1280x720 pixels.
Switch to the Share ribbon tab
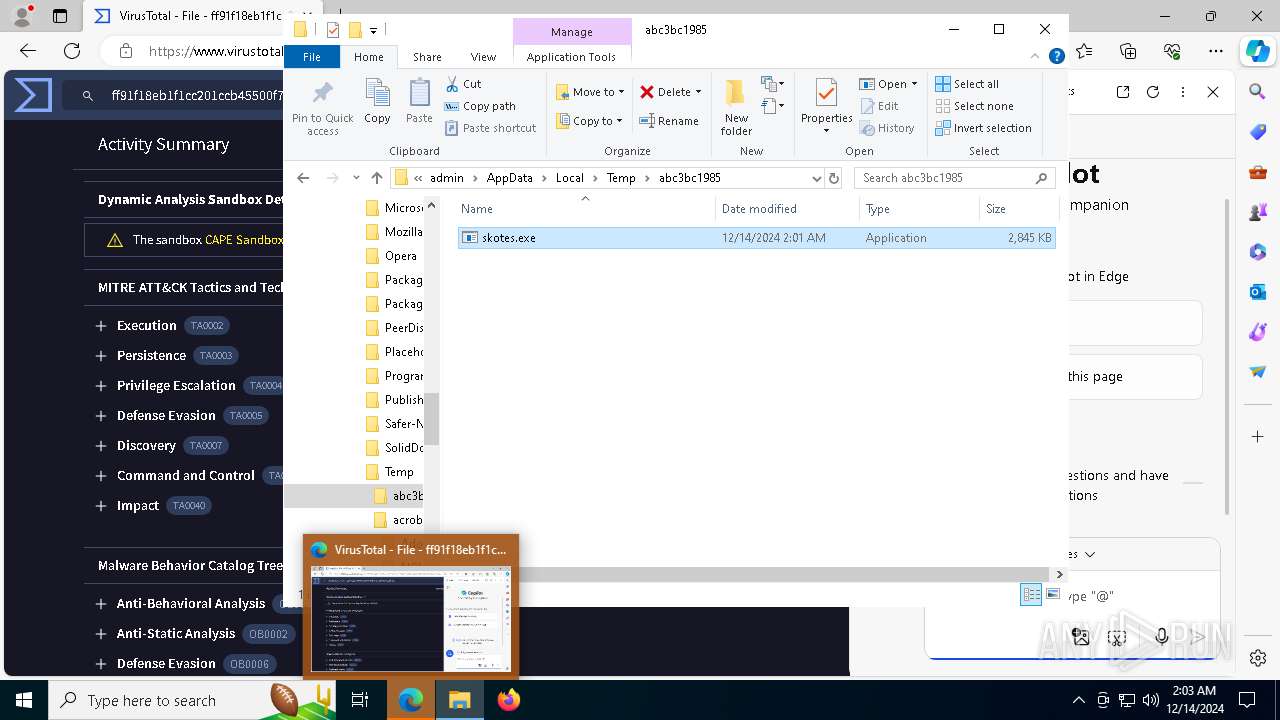[x=427, y=57]
